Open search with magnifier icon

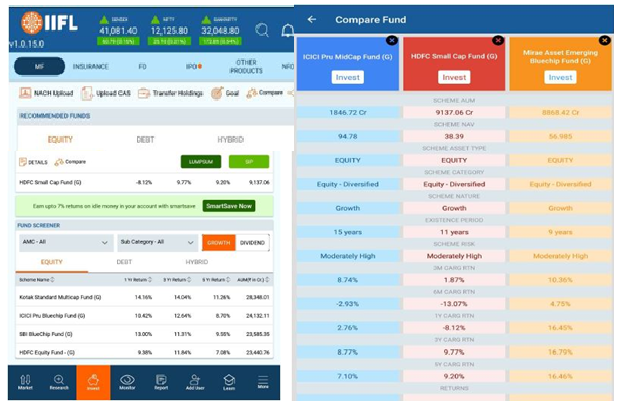click(262, 30)
